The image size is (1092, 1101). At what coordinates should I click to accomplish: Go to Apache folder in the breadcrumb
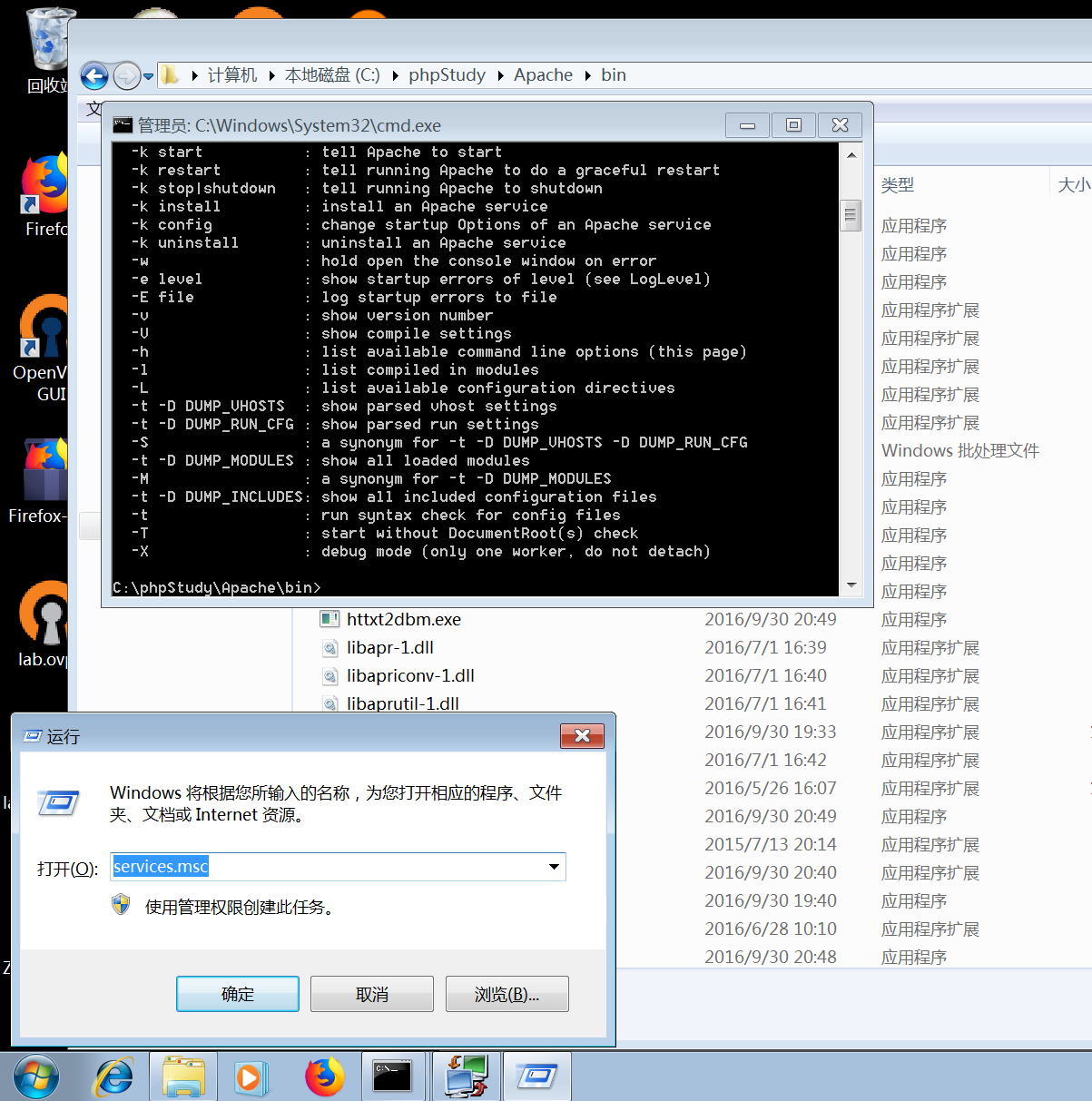point(543,75)
